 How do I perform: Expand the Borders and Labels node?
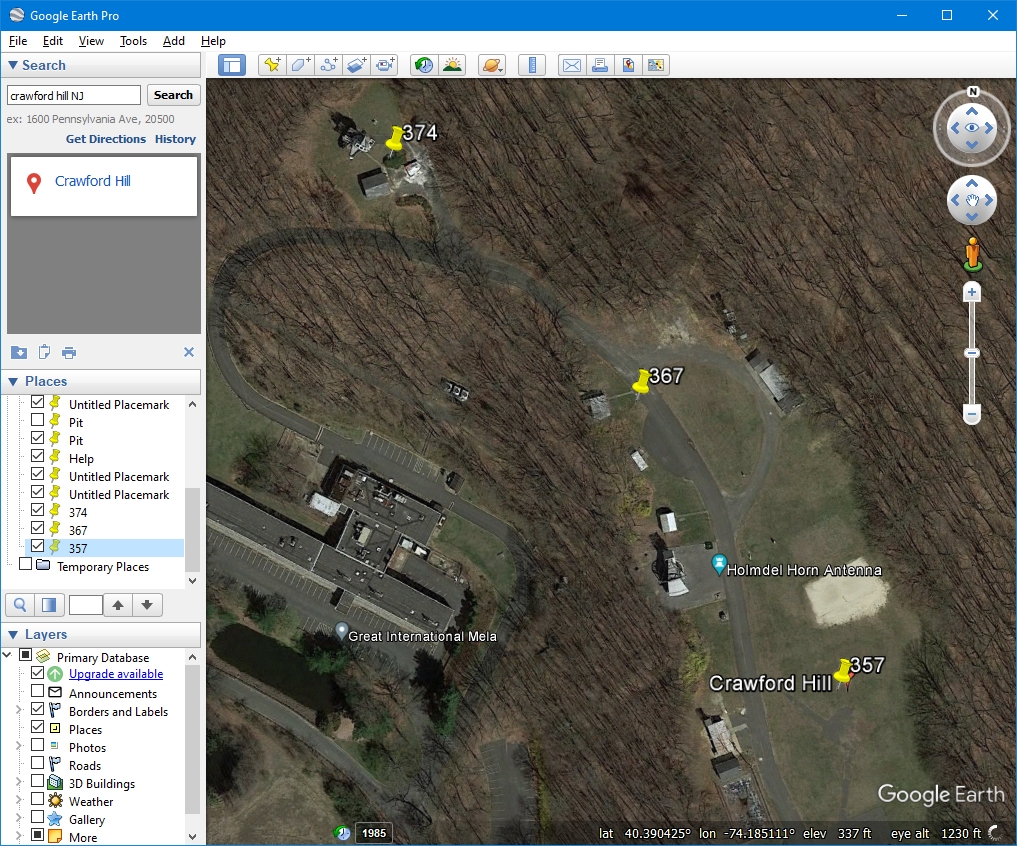coord(19,710)
